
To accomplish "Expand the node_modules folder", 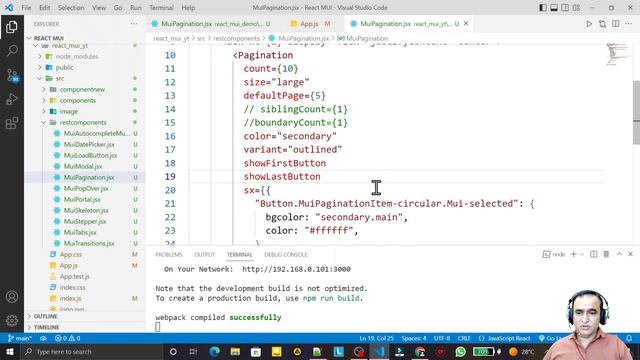I will [77, 56].
